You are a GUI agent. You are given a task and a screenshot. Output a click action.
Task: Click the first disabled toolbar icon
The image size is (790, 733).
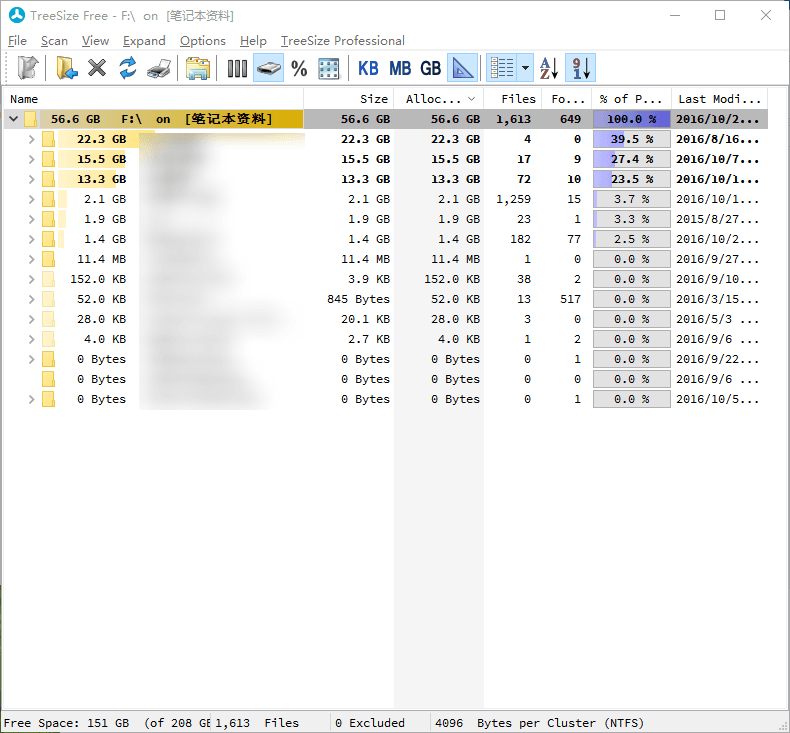click(27, 68)
